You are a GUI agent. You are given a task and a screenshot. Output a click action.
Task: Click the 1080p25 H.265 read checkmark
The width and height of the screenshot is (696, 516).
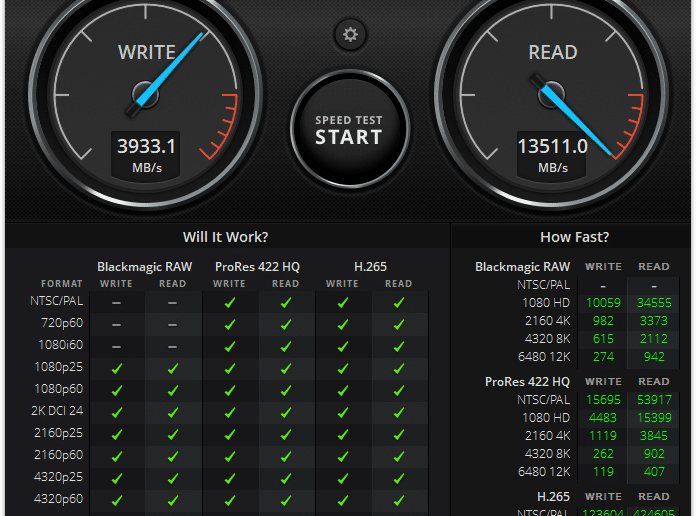point(399,369)
